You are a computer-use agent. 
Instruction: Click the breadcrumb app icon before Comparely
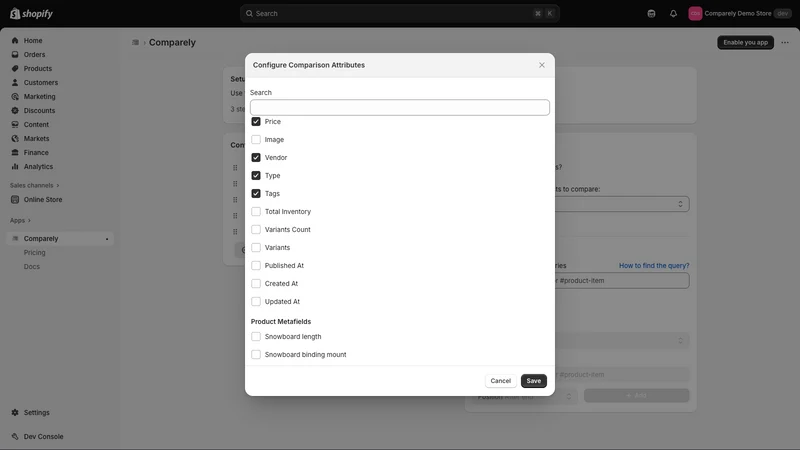pos(135,42)
